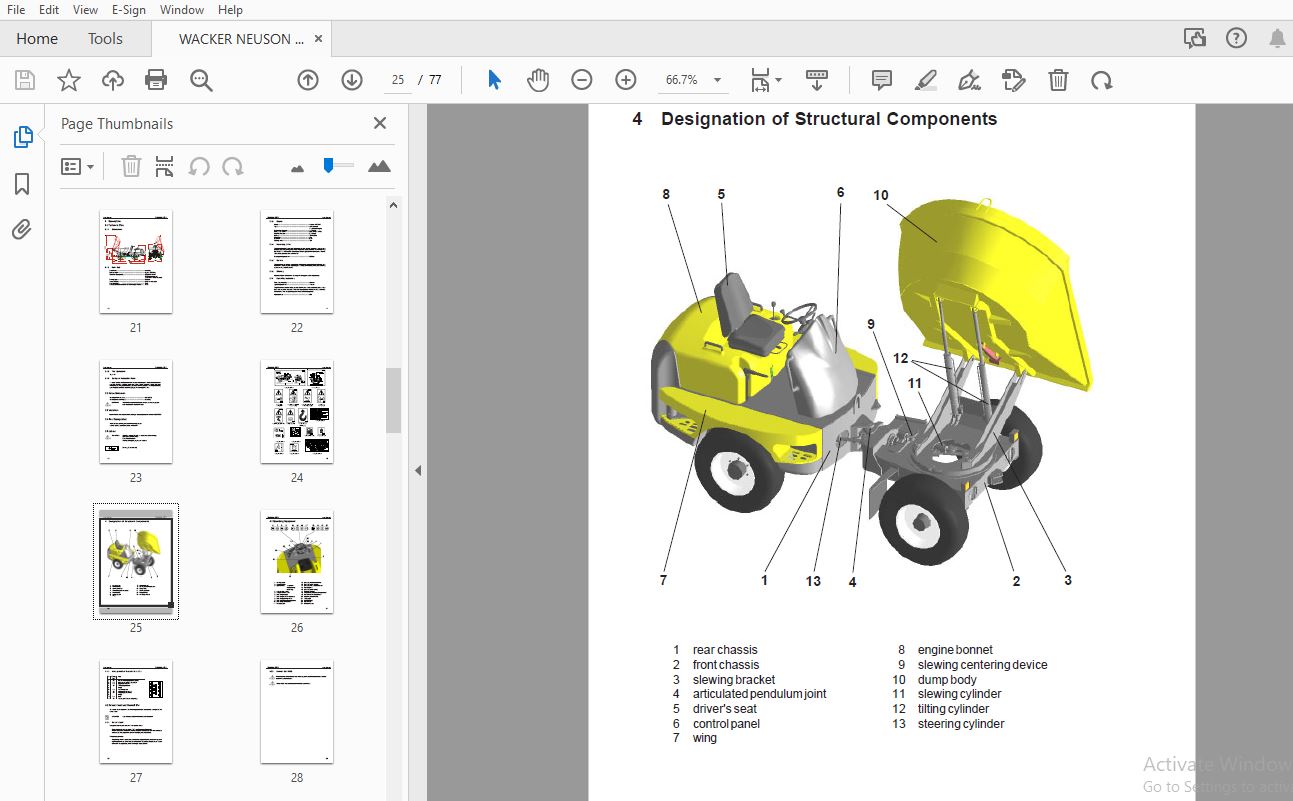Open fit page scrolling options icon
Viewport: 1293px width, 801px height.
pyautogui.click(x=766, y=80)
